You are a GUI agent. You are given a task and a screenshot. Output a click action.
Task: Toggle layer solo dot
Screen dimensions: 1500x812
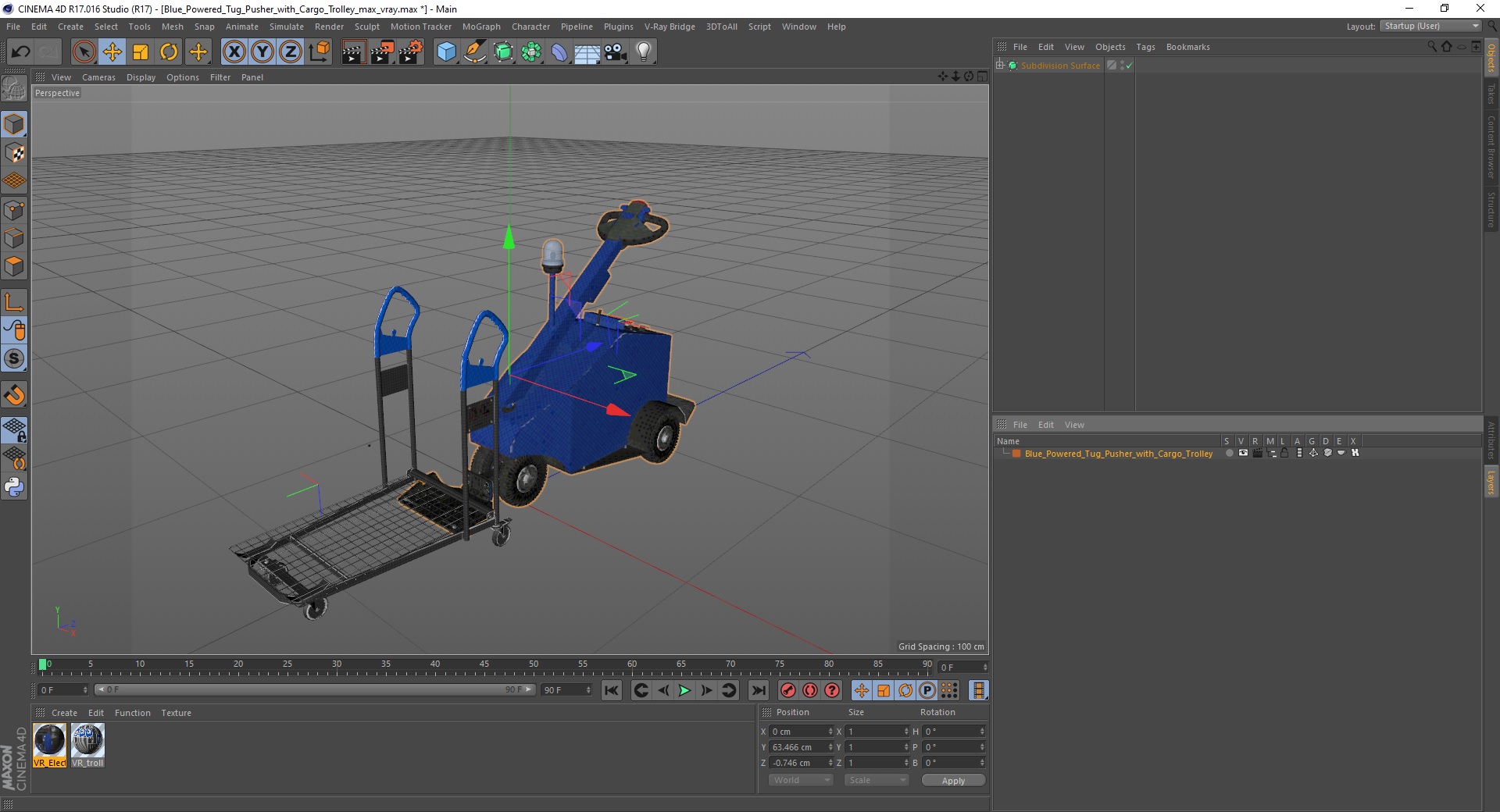pyautogui.click(x=1229, y=454)
